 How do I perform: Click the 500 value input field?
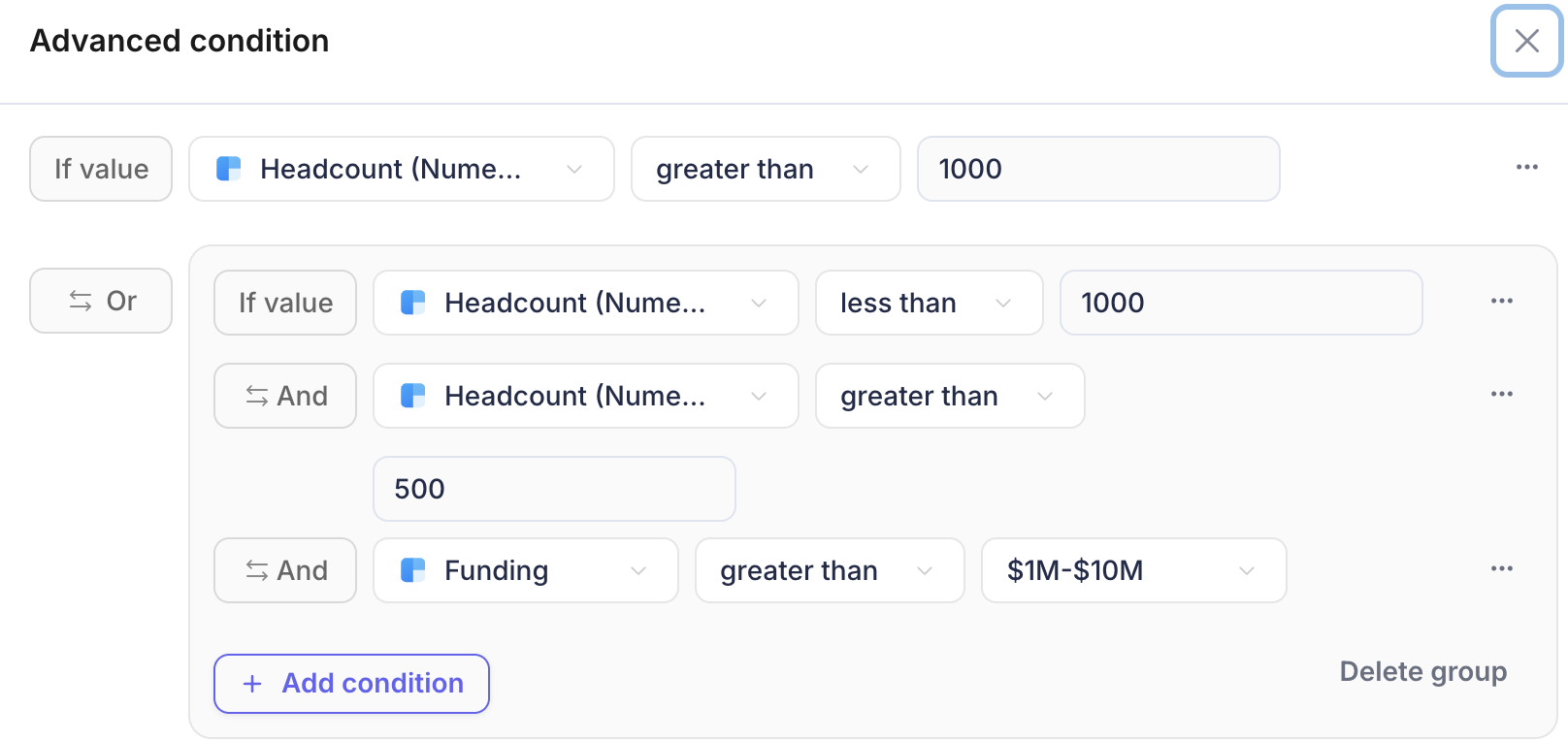[554, 489]
